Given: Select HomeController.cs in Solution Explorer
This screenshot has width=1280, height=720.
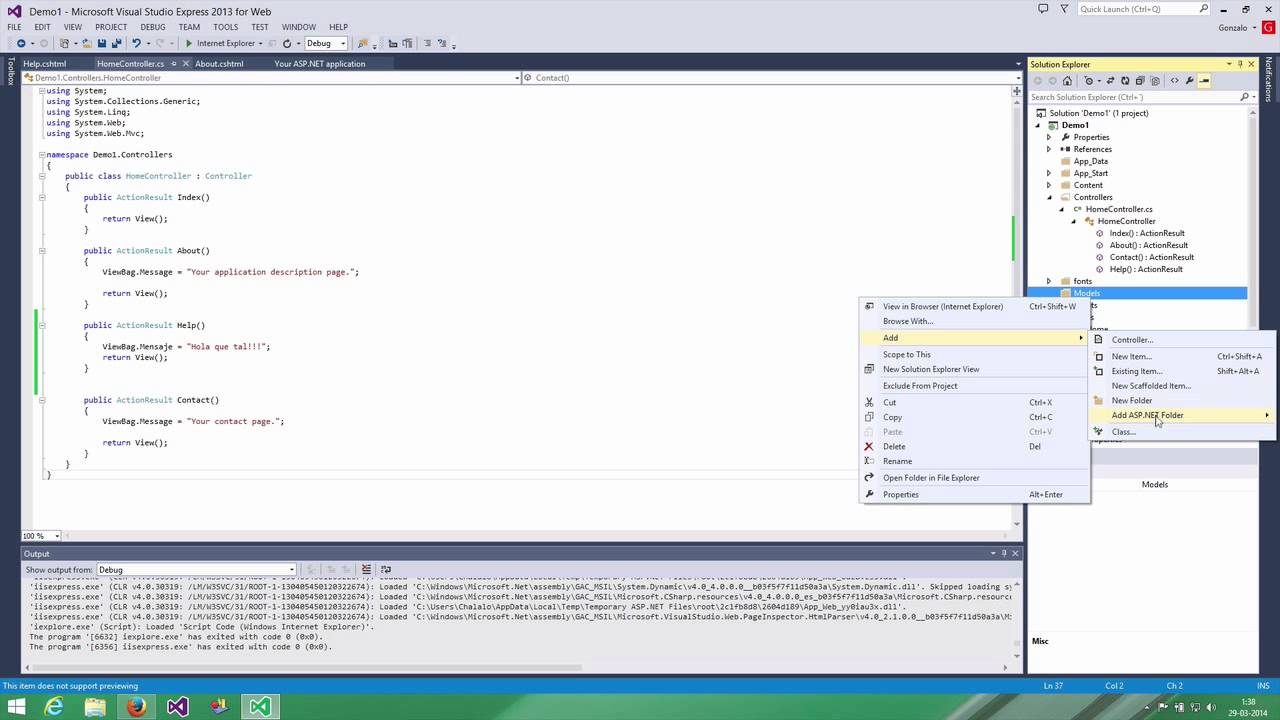Looking at the screenshot, I should click(1119, 209).
